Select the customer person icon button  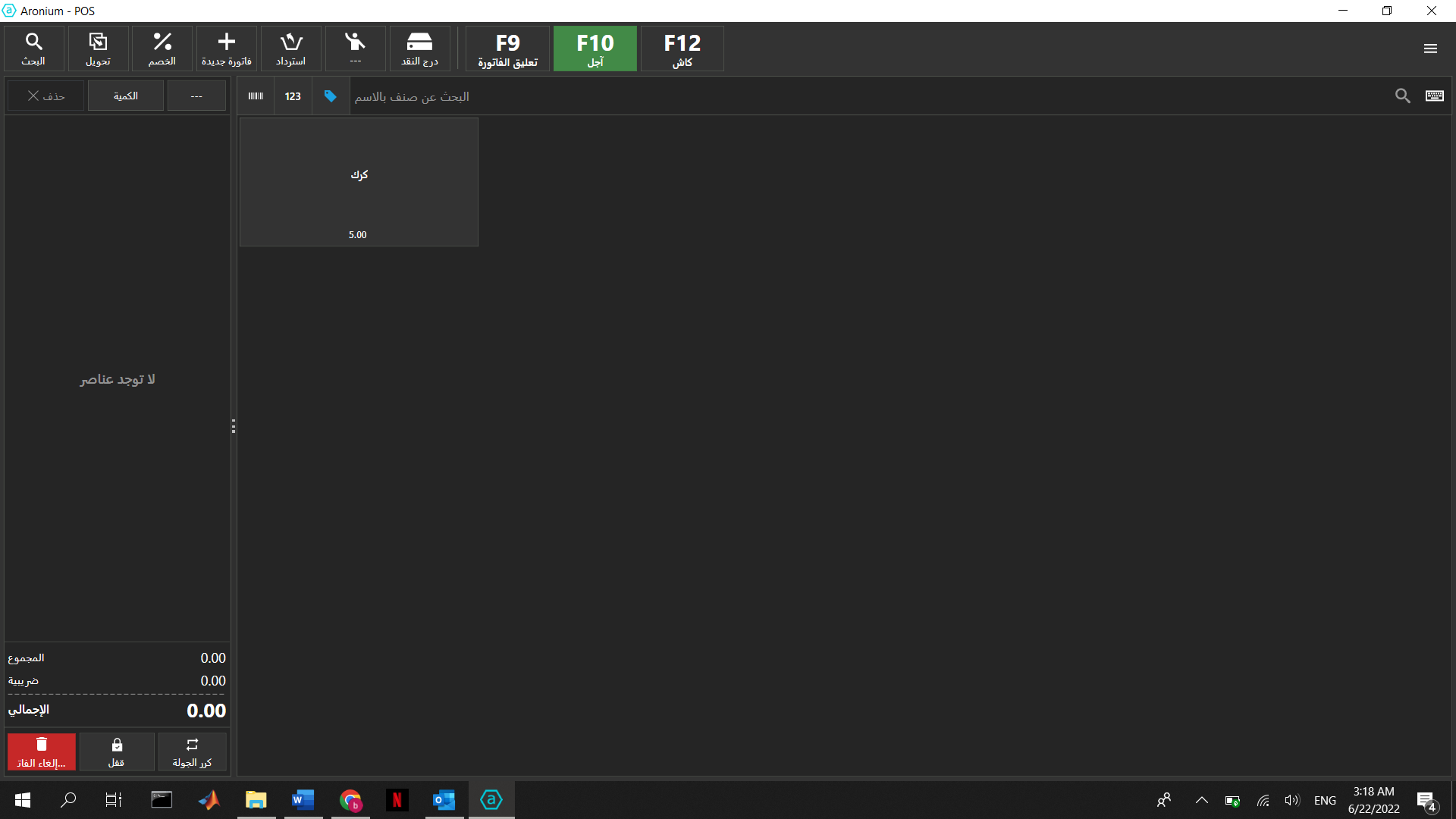pyautogui.click(x=355, y=49)
